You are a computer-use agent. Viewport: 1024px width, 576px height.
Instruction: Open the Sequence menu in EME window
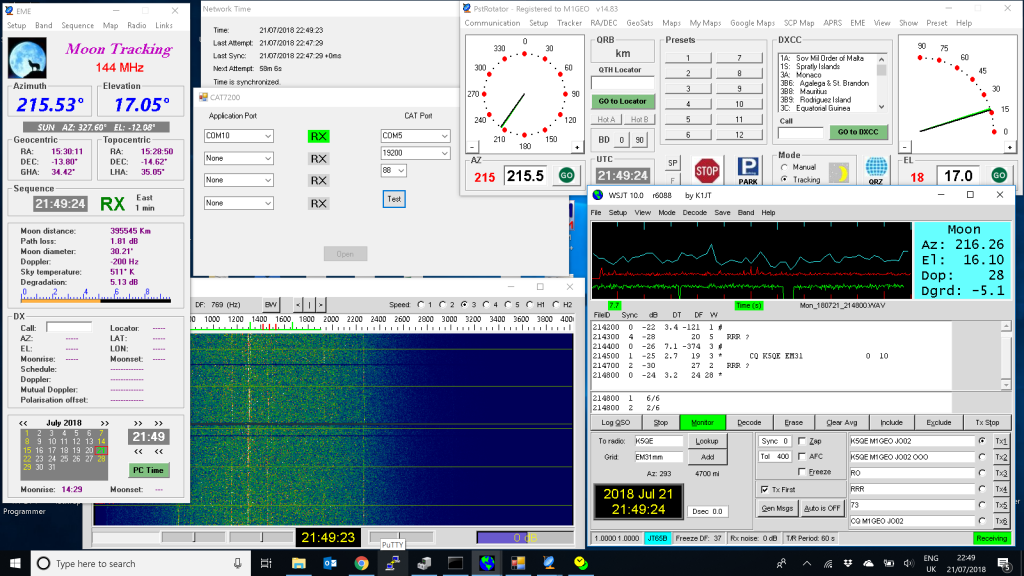point(78,25)
